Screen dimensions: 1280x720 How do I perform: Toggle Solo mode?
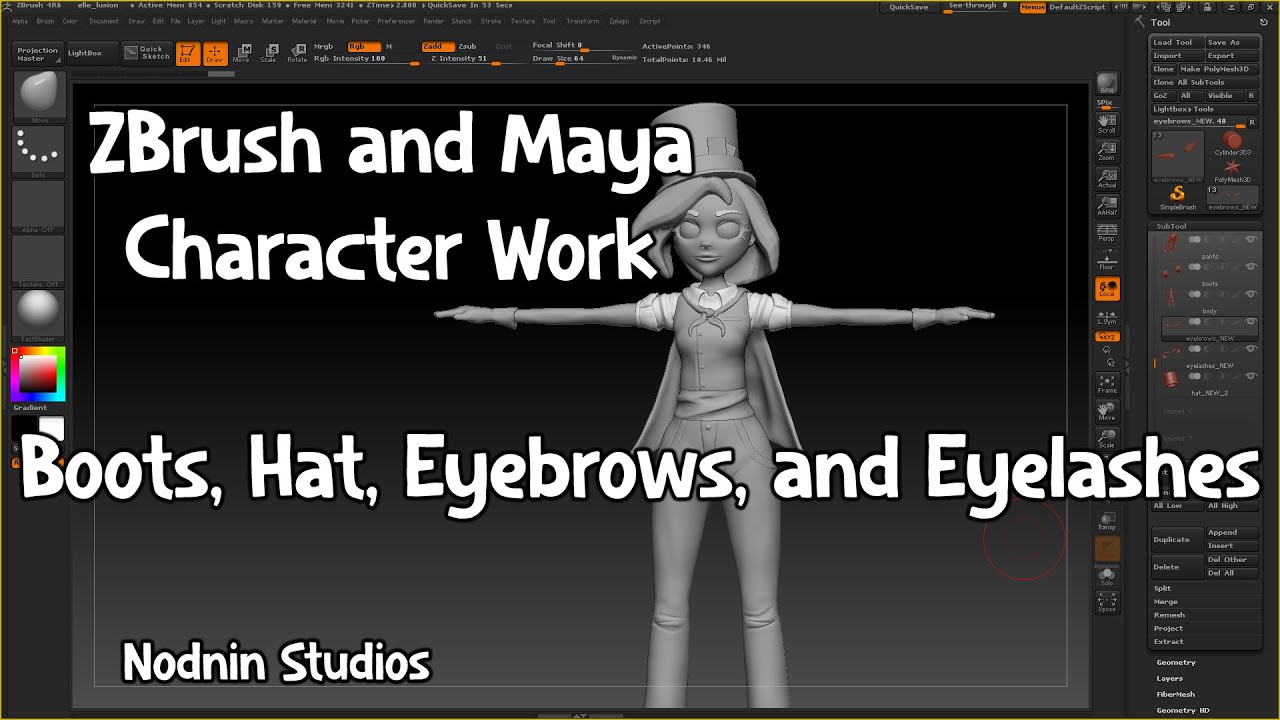click(1107, 577)
